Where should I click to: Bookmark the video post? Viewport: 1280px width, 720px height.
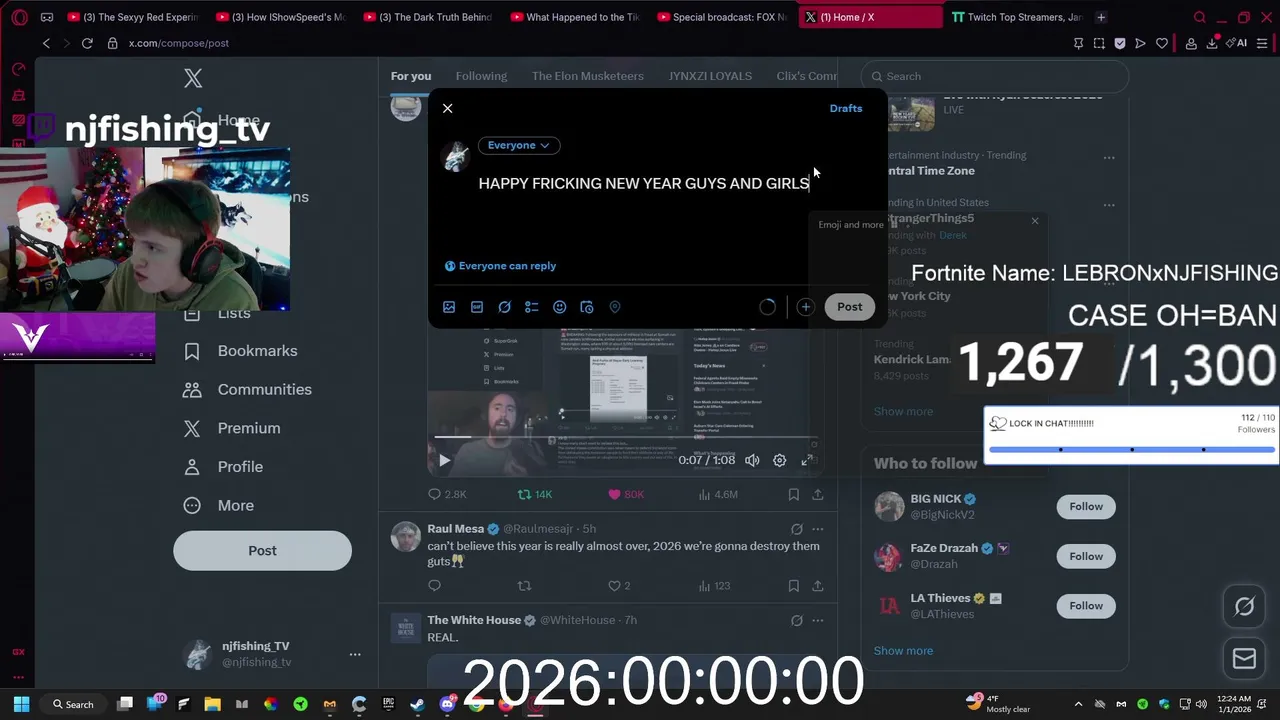coord(793,494)
